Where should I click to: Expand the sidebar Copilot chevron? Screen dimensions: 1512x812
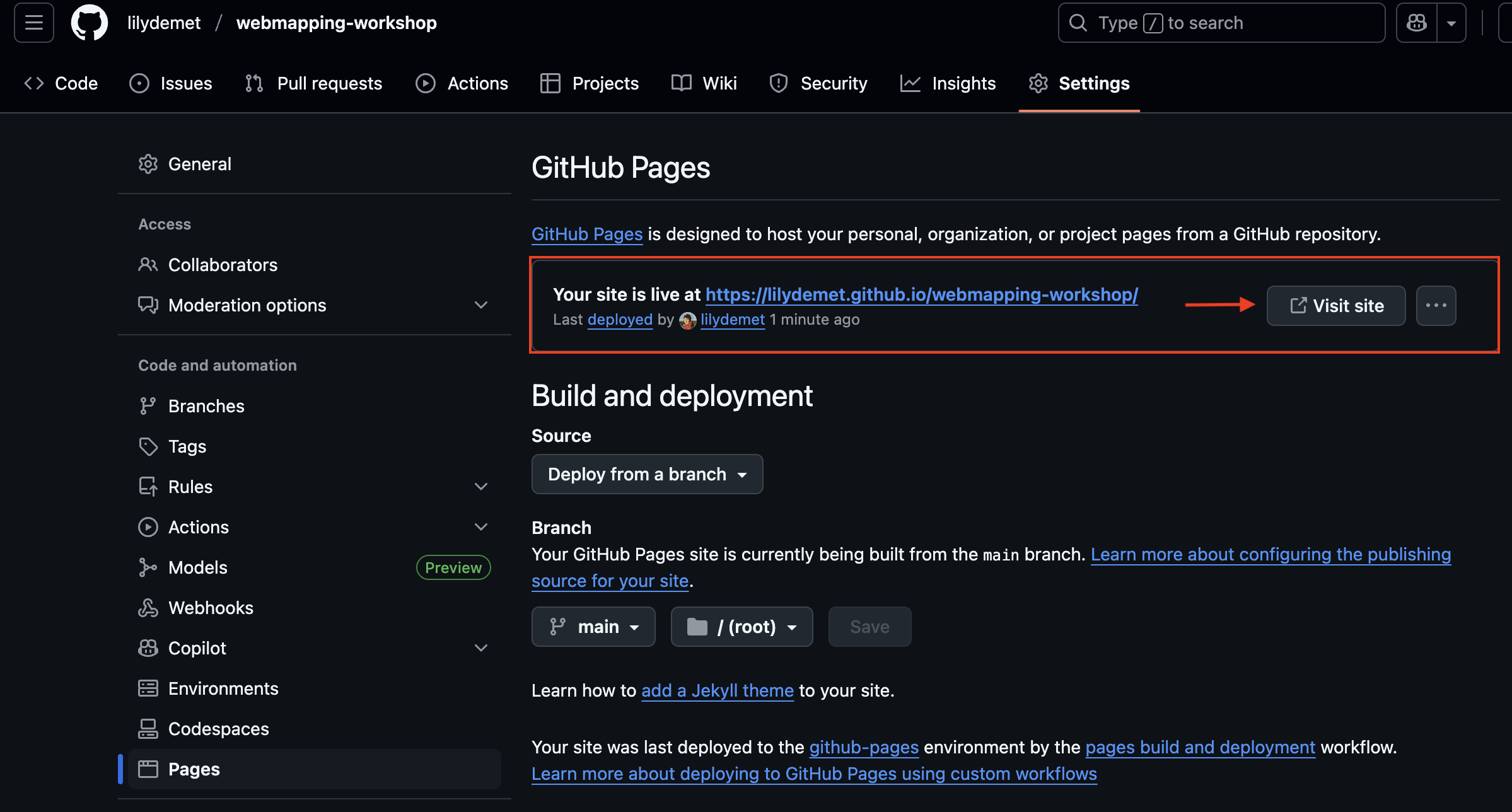tap(481, 648)
